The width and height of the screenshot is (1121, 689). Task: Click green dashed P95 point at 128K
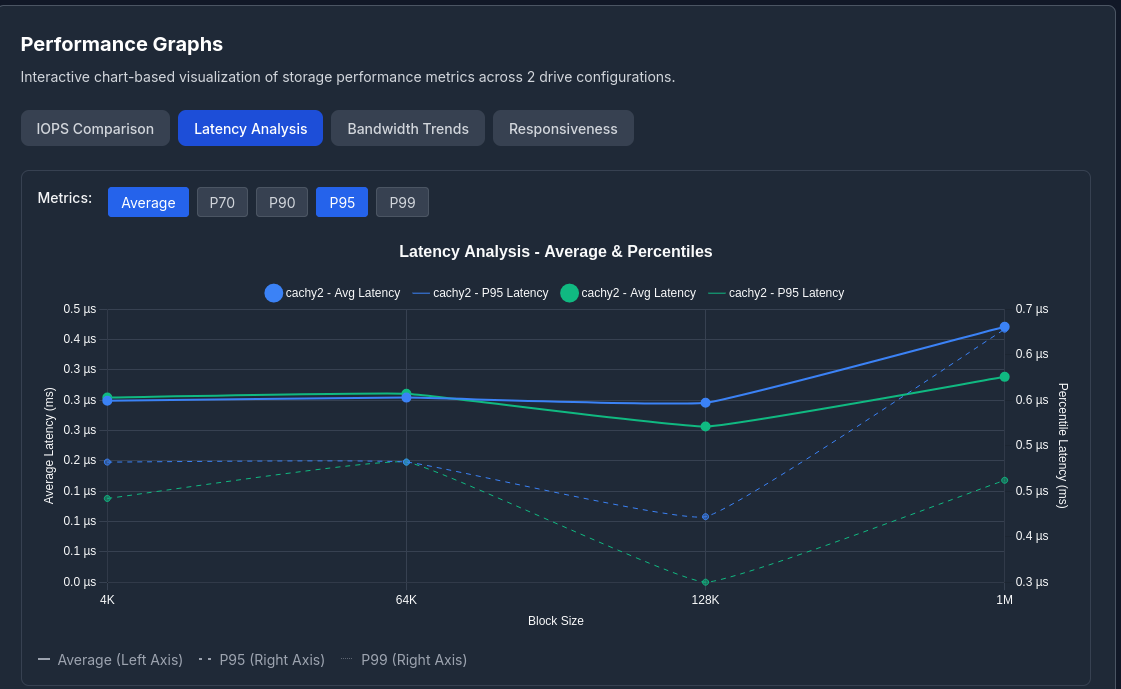705,582
